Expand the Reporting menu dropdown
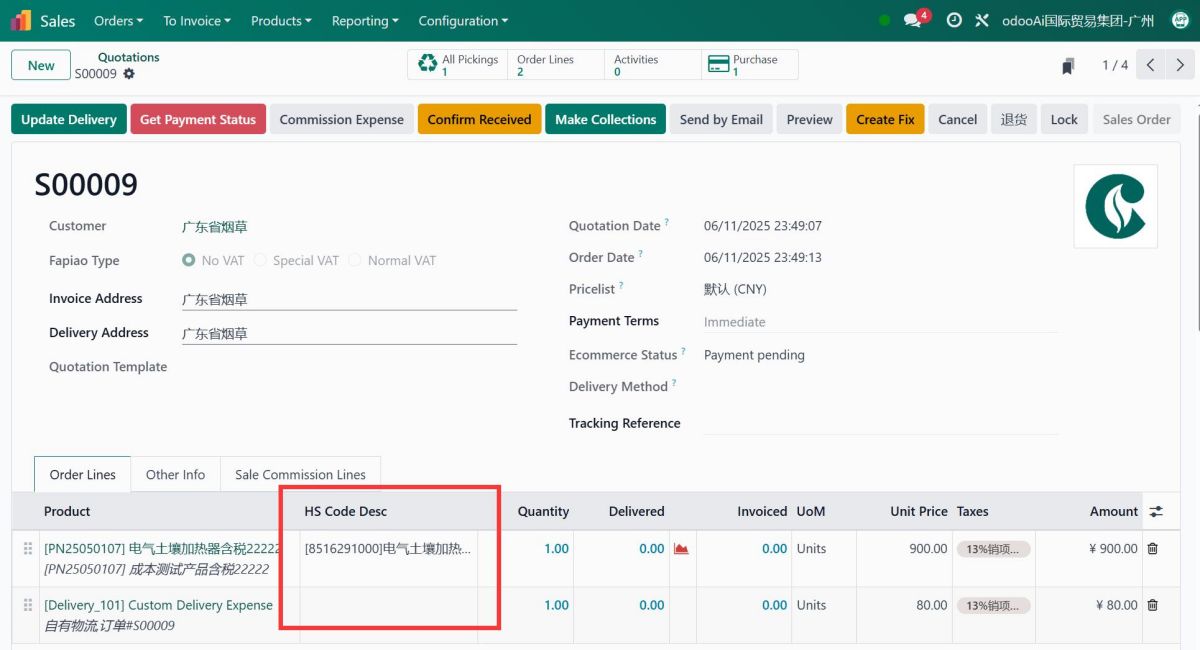The height and width of the screenshot is (650, 1200). pyautogui.click(x=365, y=21)
